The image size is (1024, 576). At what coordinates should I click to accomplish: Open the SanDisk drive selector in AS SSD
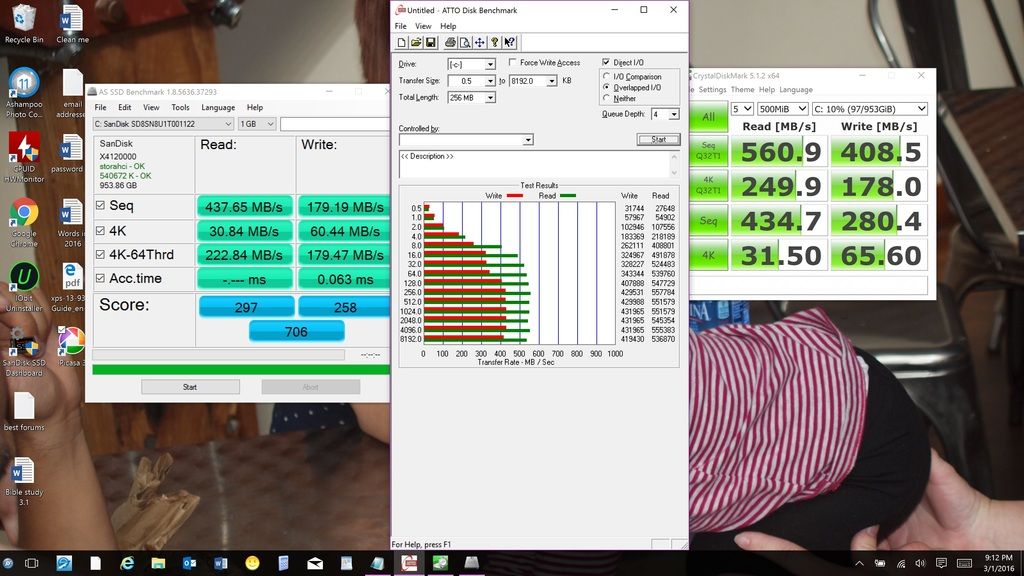pos(163,123)
